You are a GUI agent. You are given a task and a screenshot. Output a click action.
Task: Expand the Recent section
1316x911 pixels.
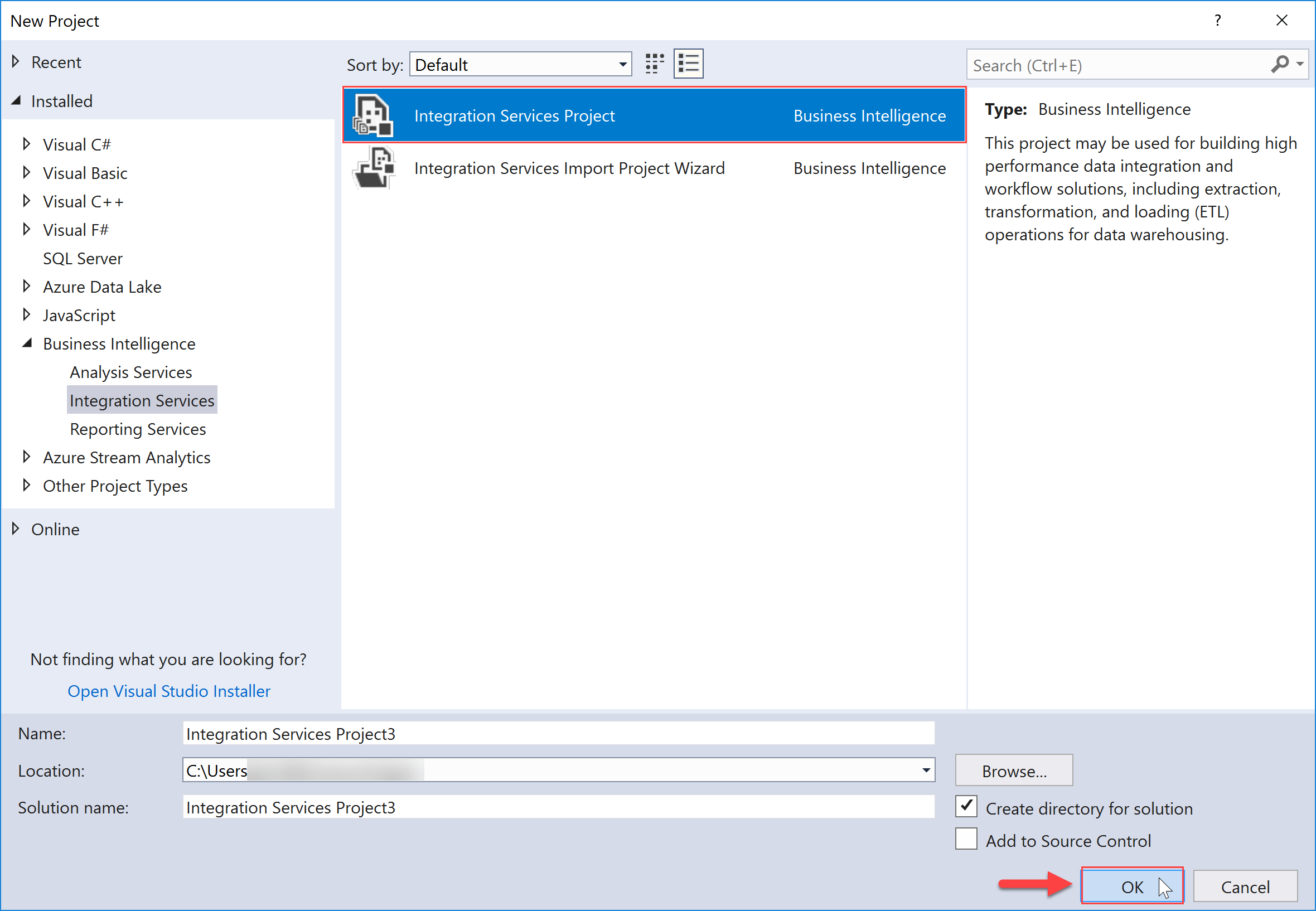(x=15, y=62)
